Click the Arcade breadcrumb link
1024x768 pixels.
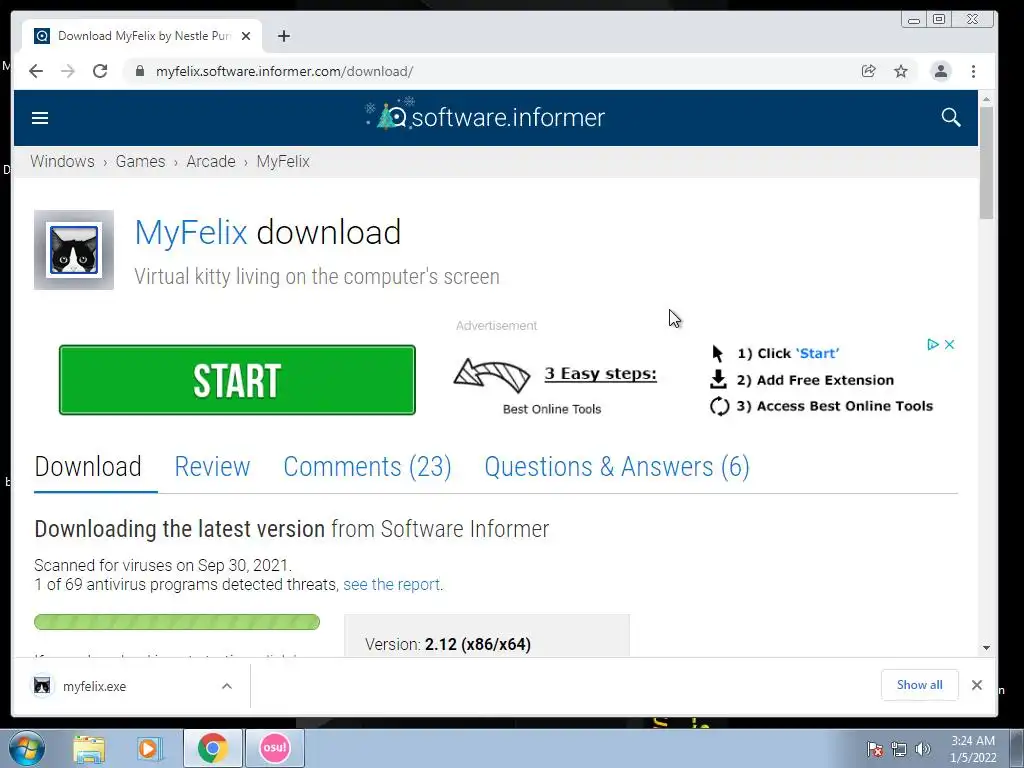pos(211,161)
